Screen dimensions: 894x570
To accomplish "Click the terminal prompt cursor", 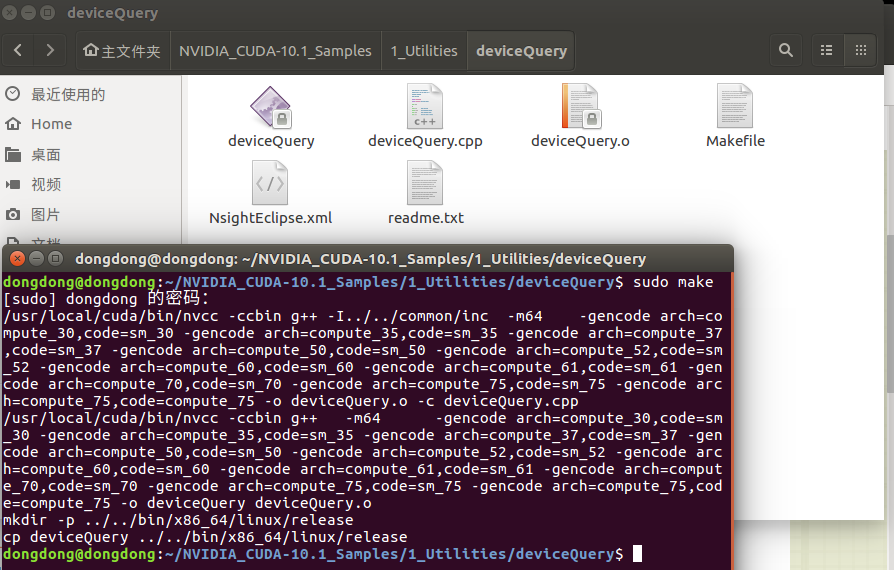I will point(637,553).
